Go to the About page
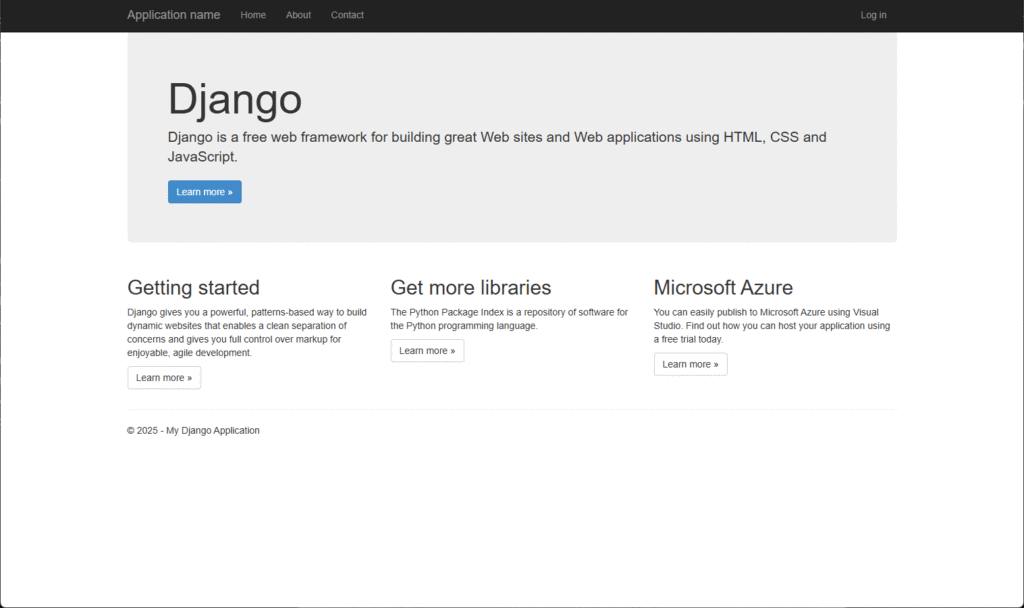1024x608 pixels. (298, 15)
